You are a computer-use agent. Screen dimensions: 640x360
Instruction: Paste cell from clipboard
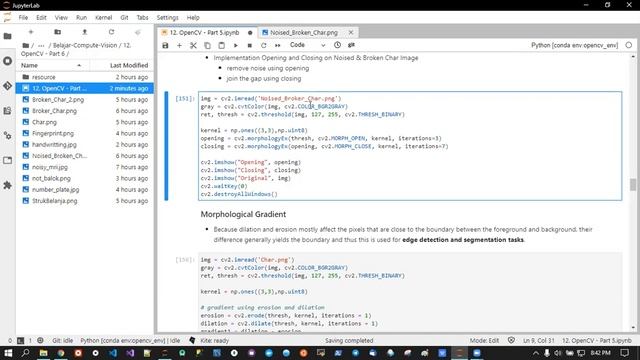[x=221, y=45]
